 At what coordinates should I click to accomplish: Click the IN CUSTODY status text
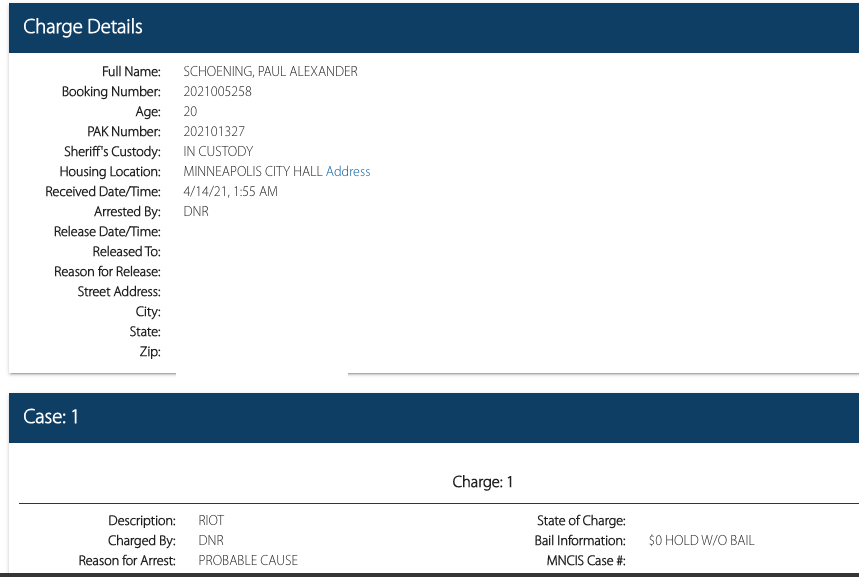[218, 152]
